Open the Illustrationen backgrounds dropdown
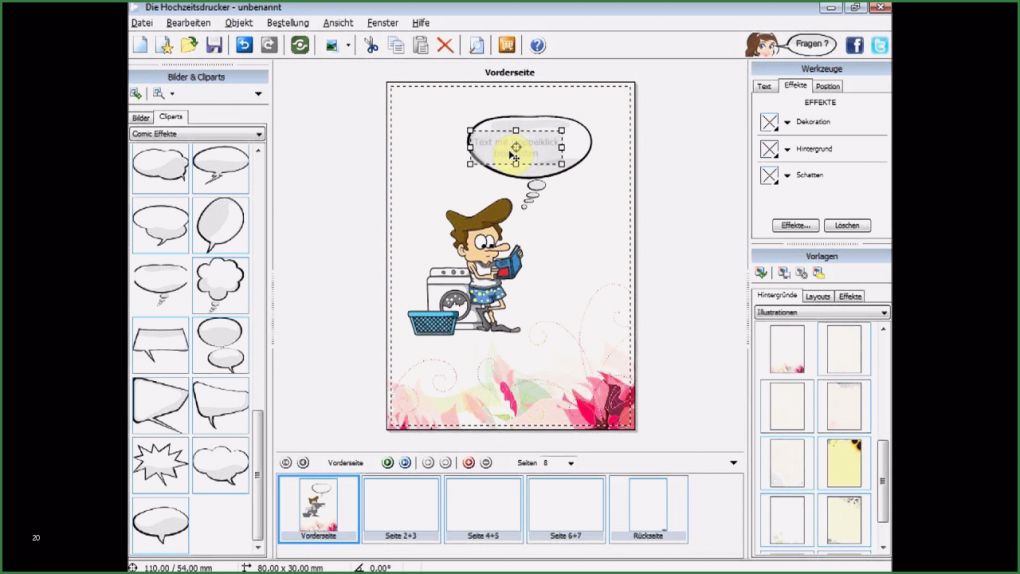 pos(884,313)
